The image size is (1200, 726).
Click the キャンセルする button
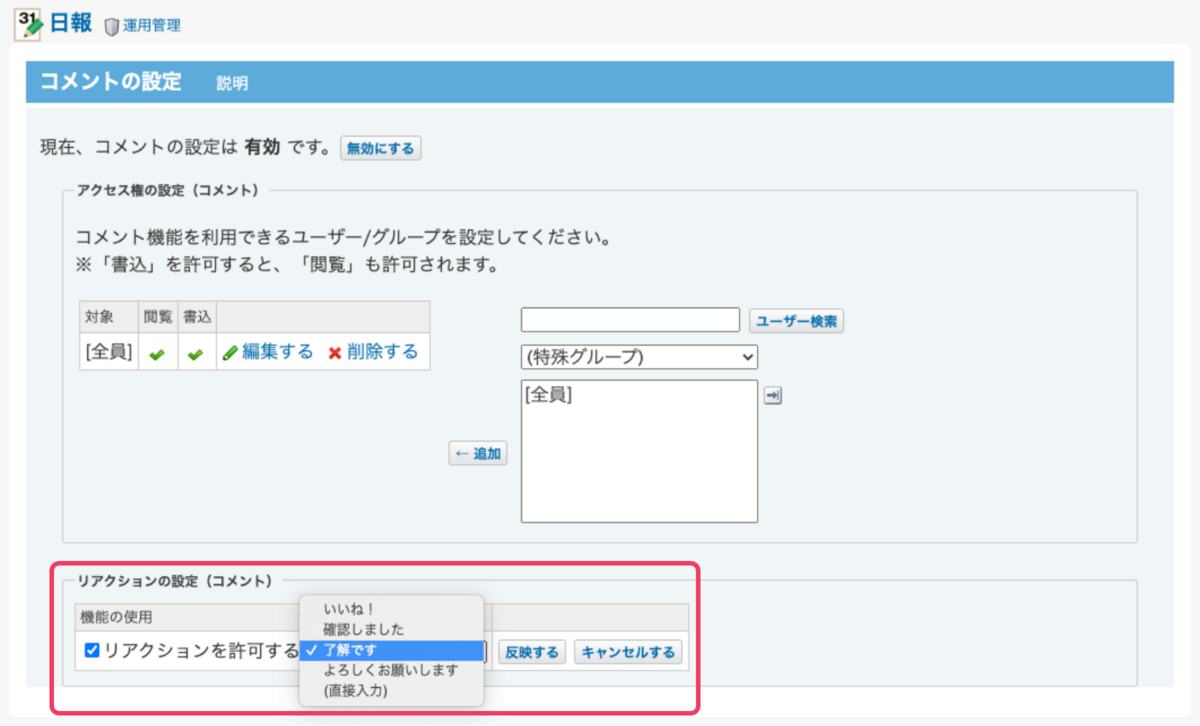629,652
